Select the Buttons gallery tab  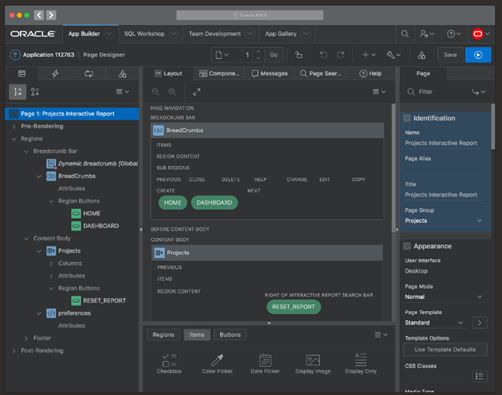[230, 335]
